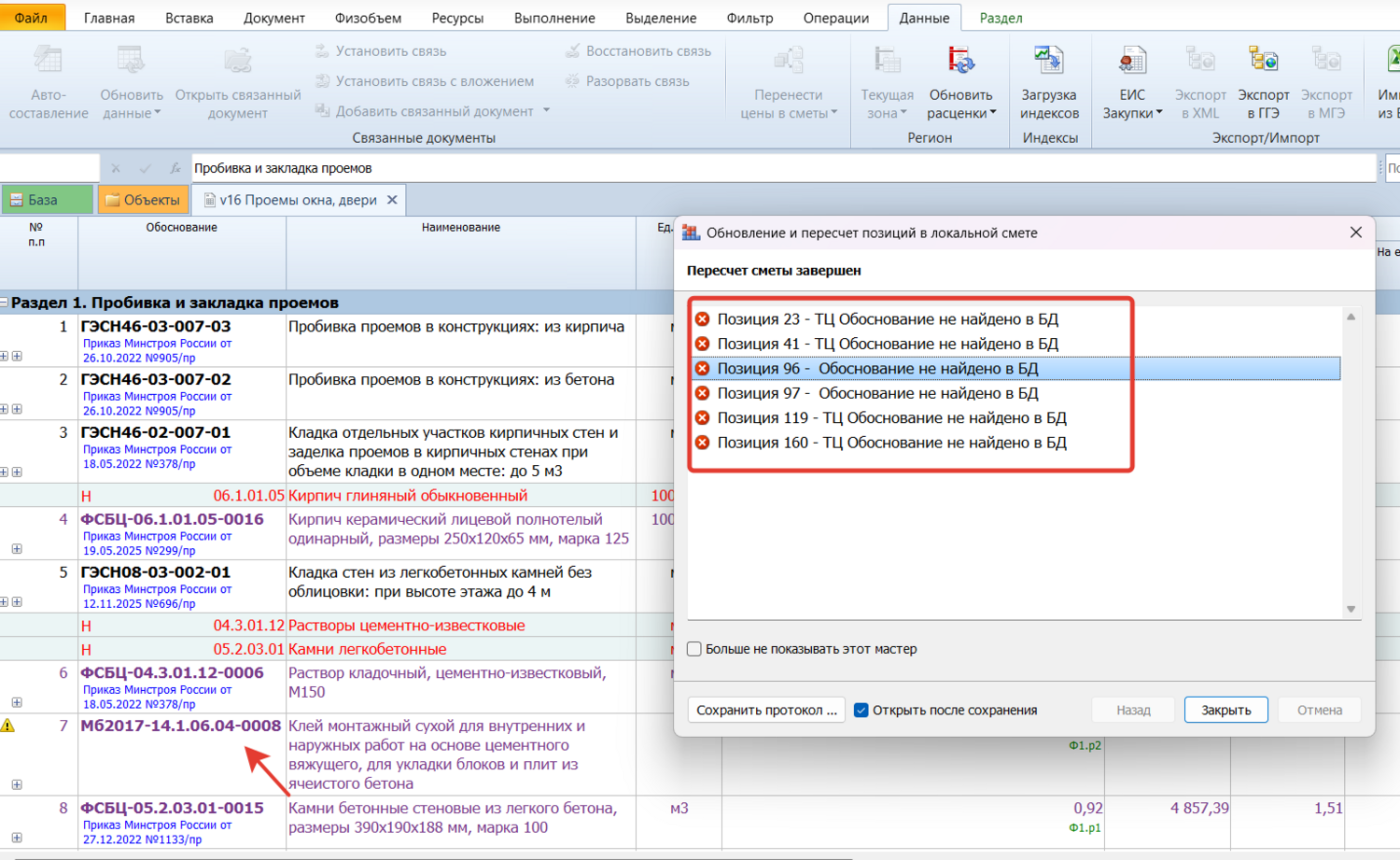Screen dimensions: 1400x860
Task: Click the warning triangle on row 7
Action: 8,726
